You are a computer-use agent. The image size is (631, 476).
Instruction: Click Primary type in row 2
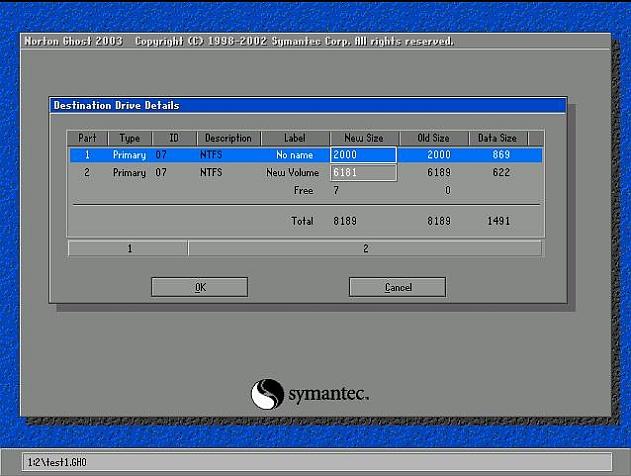point(129,173)
